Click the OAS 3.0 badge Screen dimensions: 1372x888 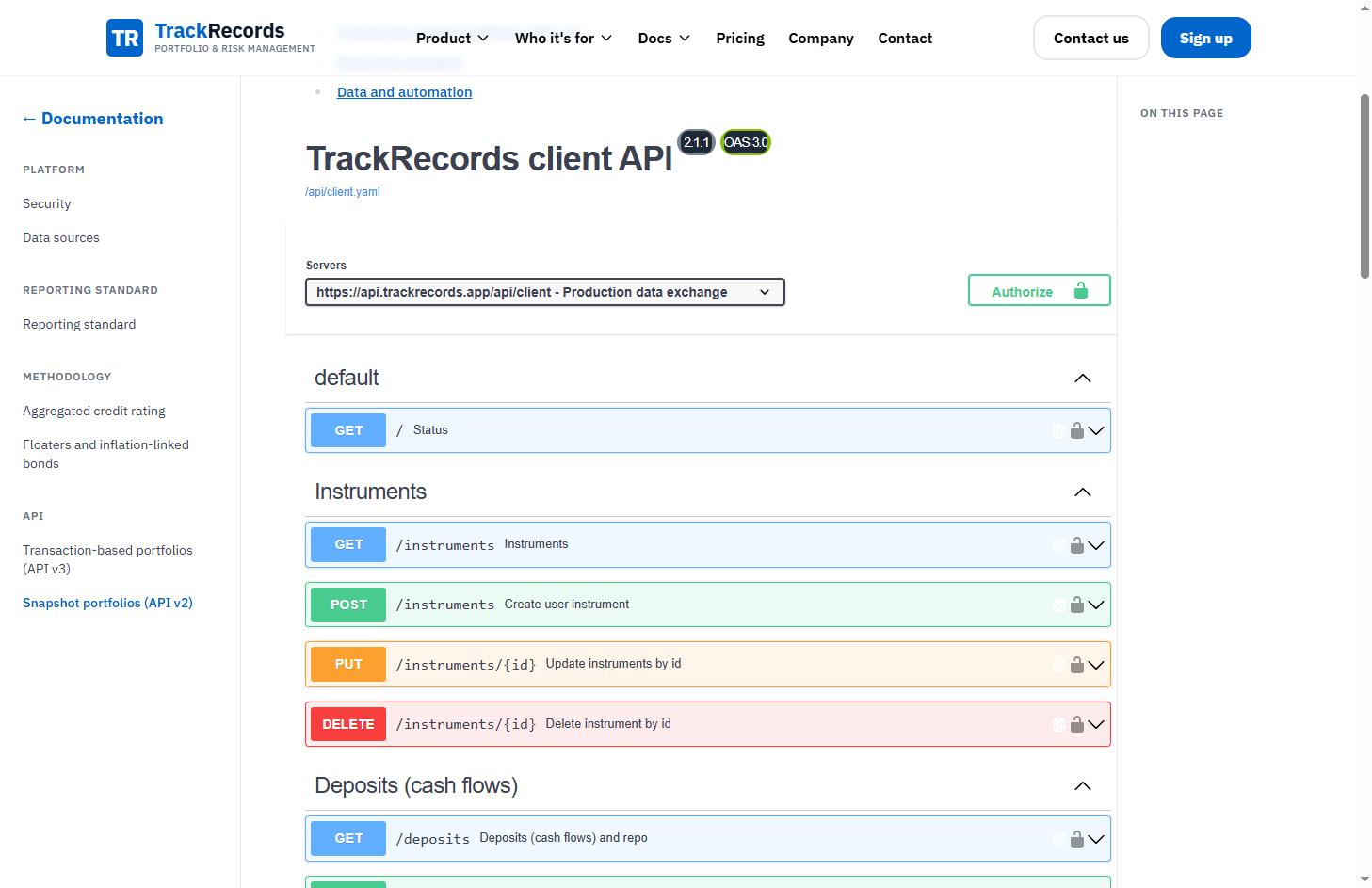pos(746,142)
